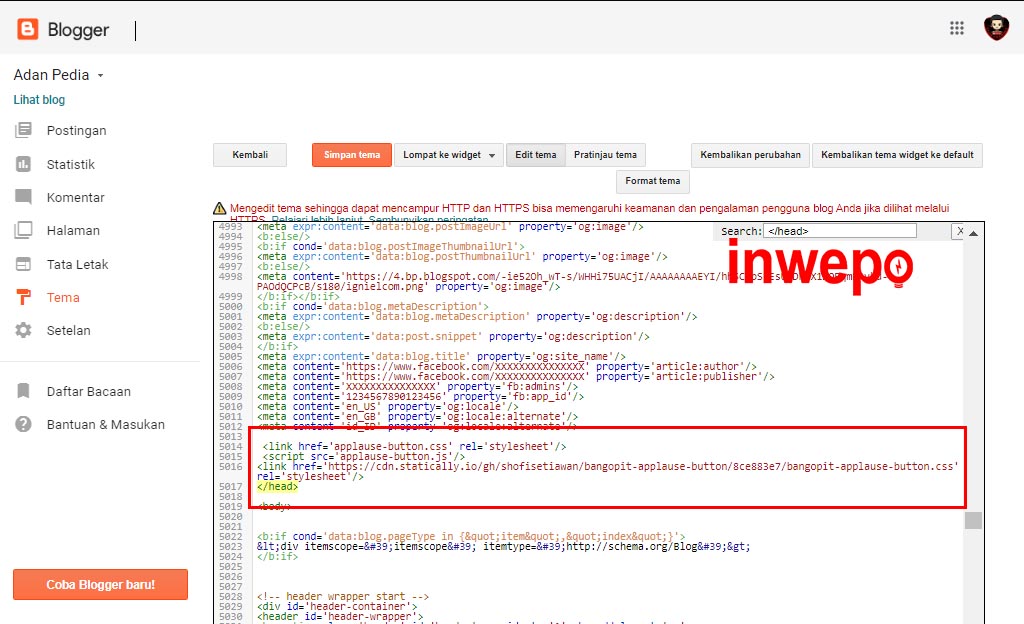
Task: Click the en_US og:locale meta line
Action: point(388,407)
